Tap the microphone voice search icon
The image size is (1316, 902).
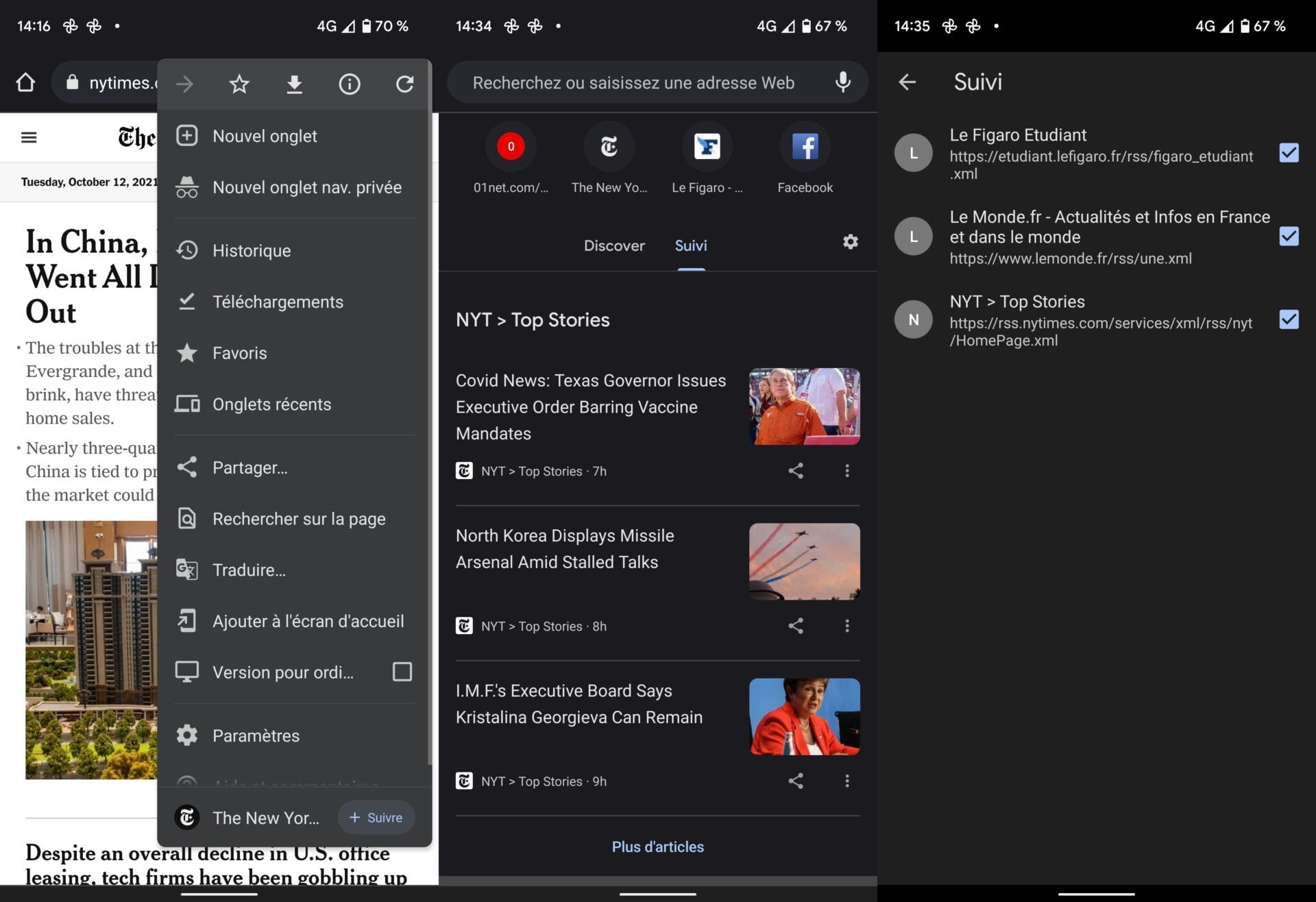tap(842, 82)
